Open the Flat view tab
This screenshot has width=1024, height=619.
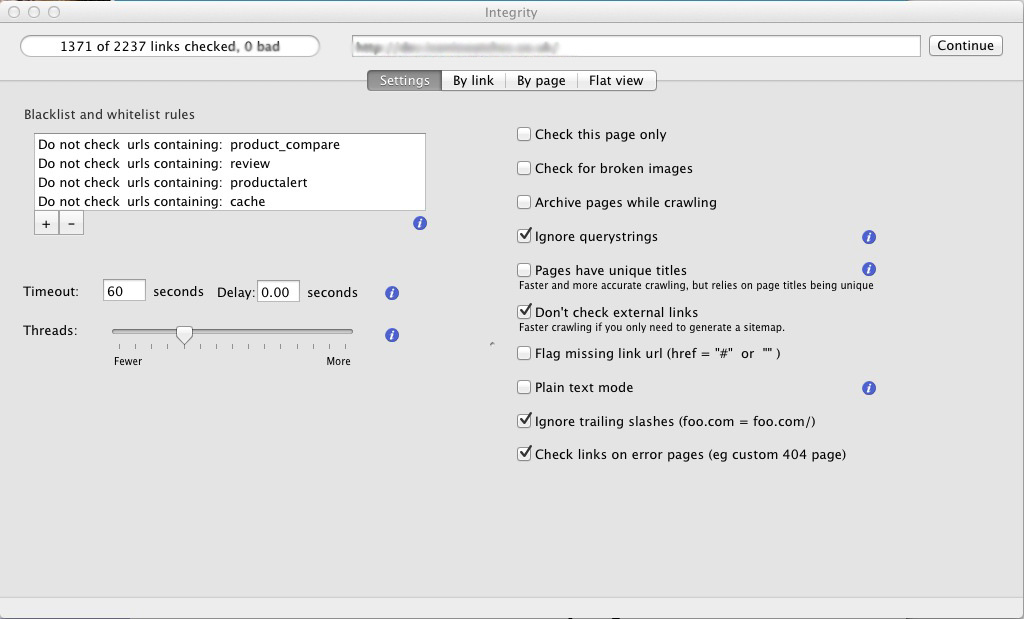tap(615, 81)
